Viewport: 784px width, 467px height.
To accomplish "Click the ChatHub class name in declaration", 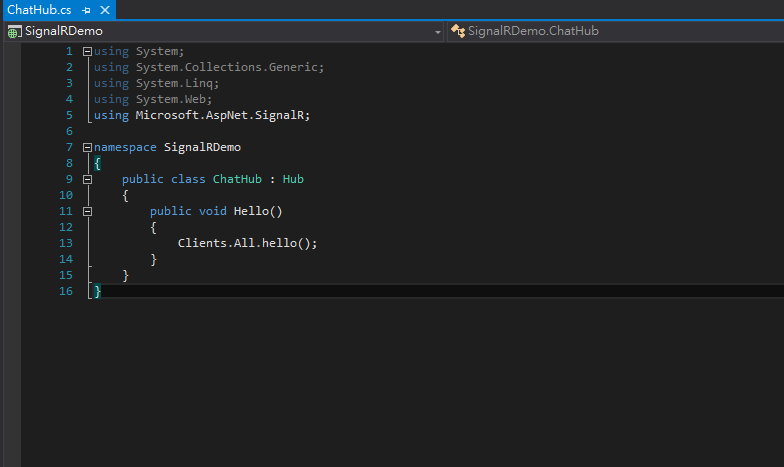I will pos(237,179).
